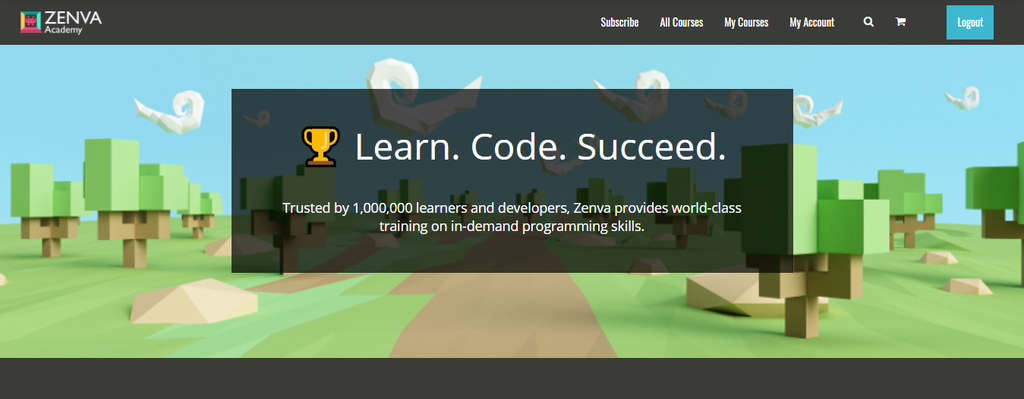Click the ZENVA Academy logo text

point(73,22)
